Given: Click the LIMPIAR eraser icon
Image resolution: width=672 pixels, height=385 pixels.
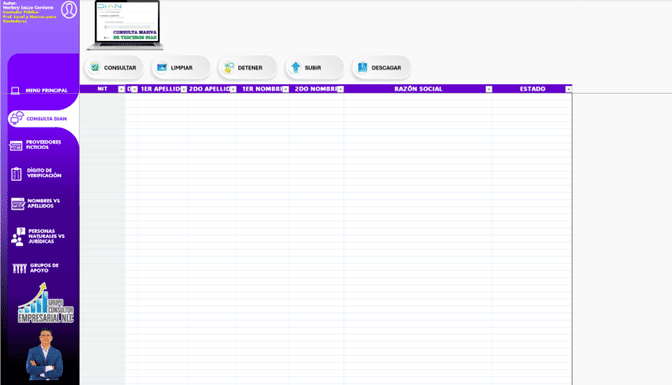Looking at the screenshot, I should click(162, 67).
